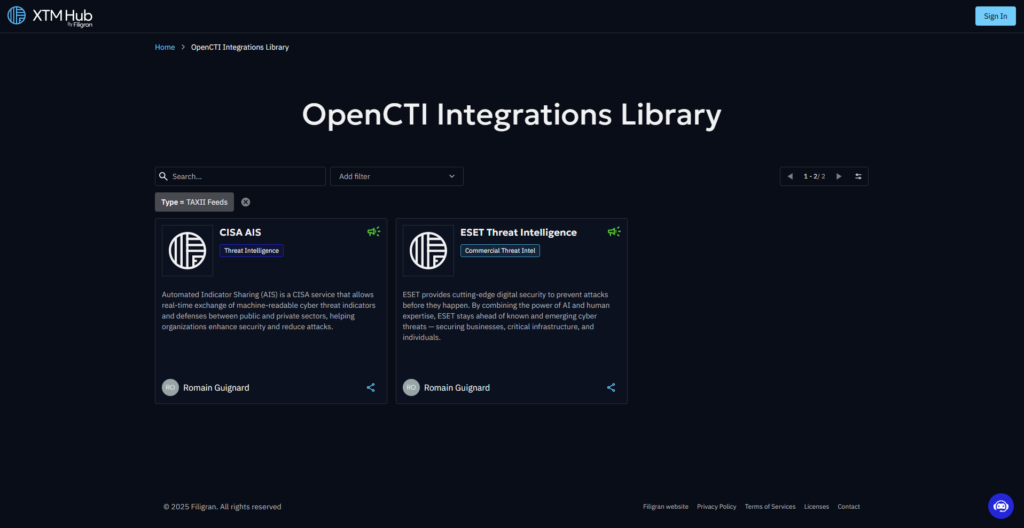Open the Filigran website footer link
This screenshot has height=528, width=1024.
[665, 507]
